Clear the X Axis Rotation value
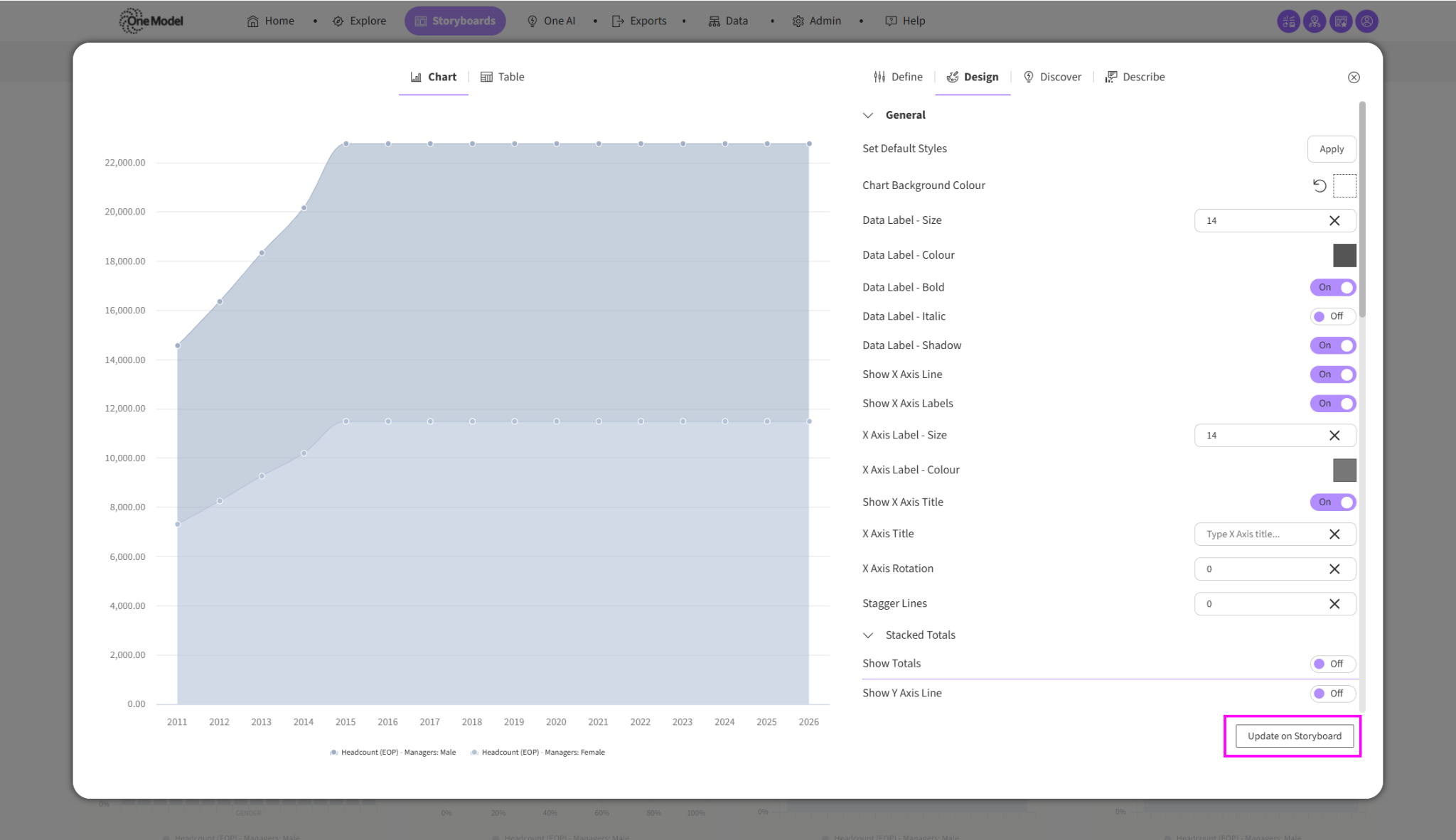Image resolution: width=1456 pixels, height=840 pixels. point(1334,569)
